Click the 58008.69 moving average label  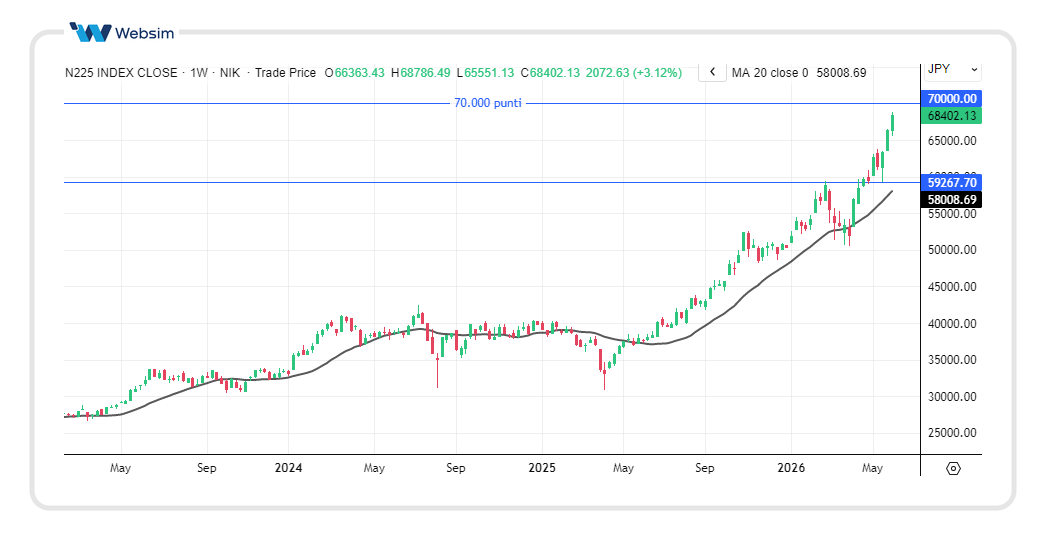[x=952, y=200]
